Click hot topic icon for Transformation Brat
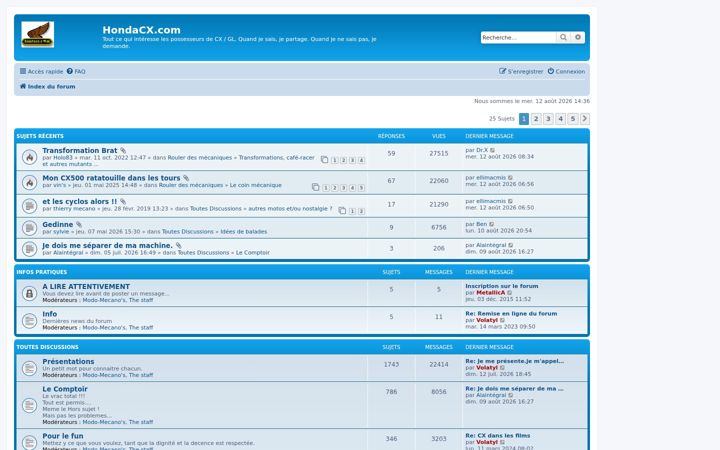 tap(29, 158)
